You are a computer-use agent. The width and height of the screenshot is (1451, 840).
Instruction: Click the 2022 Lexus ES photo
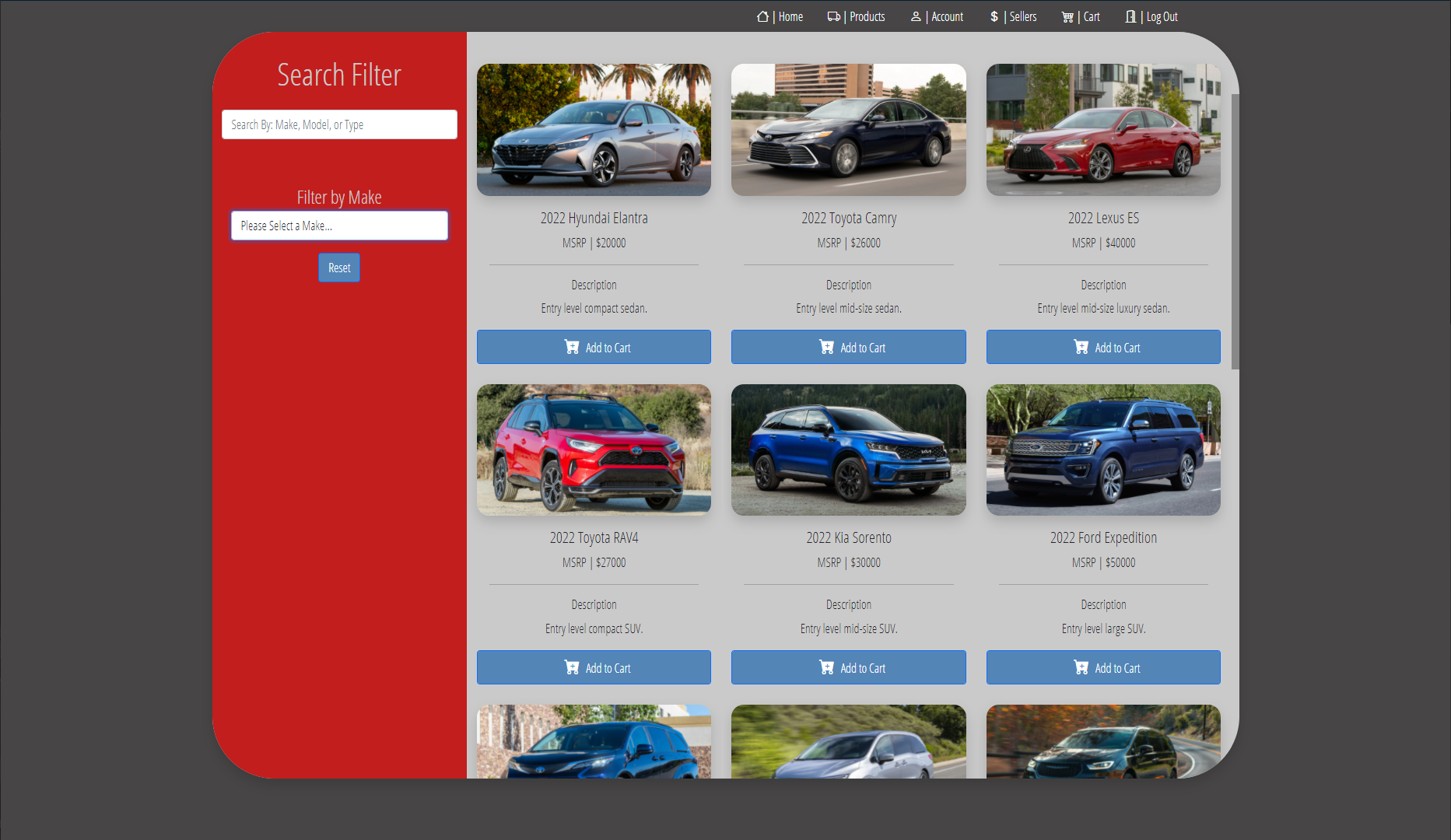(x=1102, y=129)
